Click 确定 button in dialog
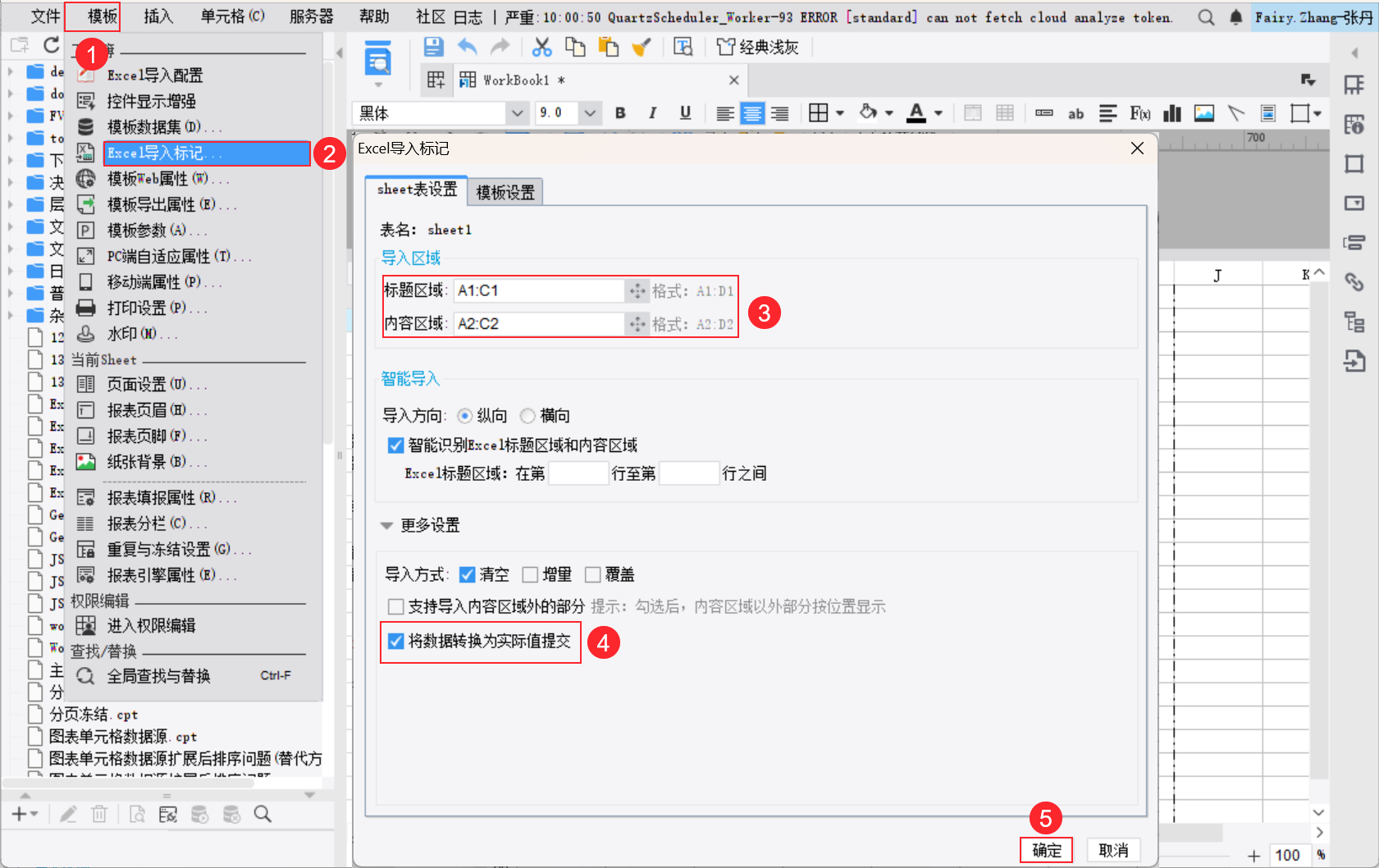The height and width of the screenshot is (868, 1379). click(x=1047, y=851)
